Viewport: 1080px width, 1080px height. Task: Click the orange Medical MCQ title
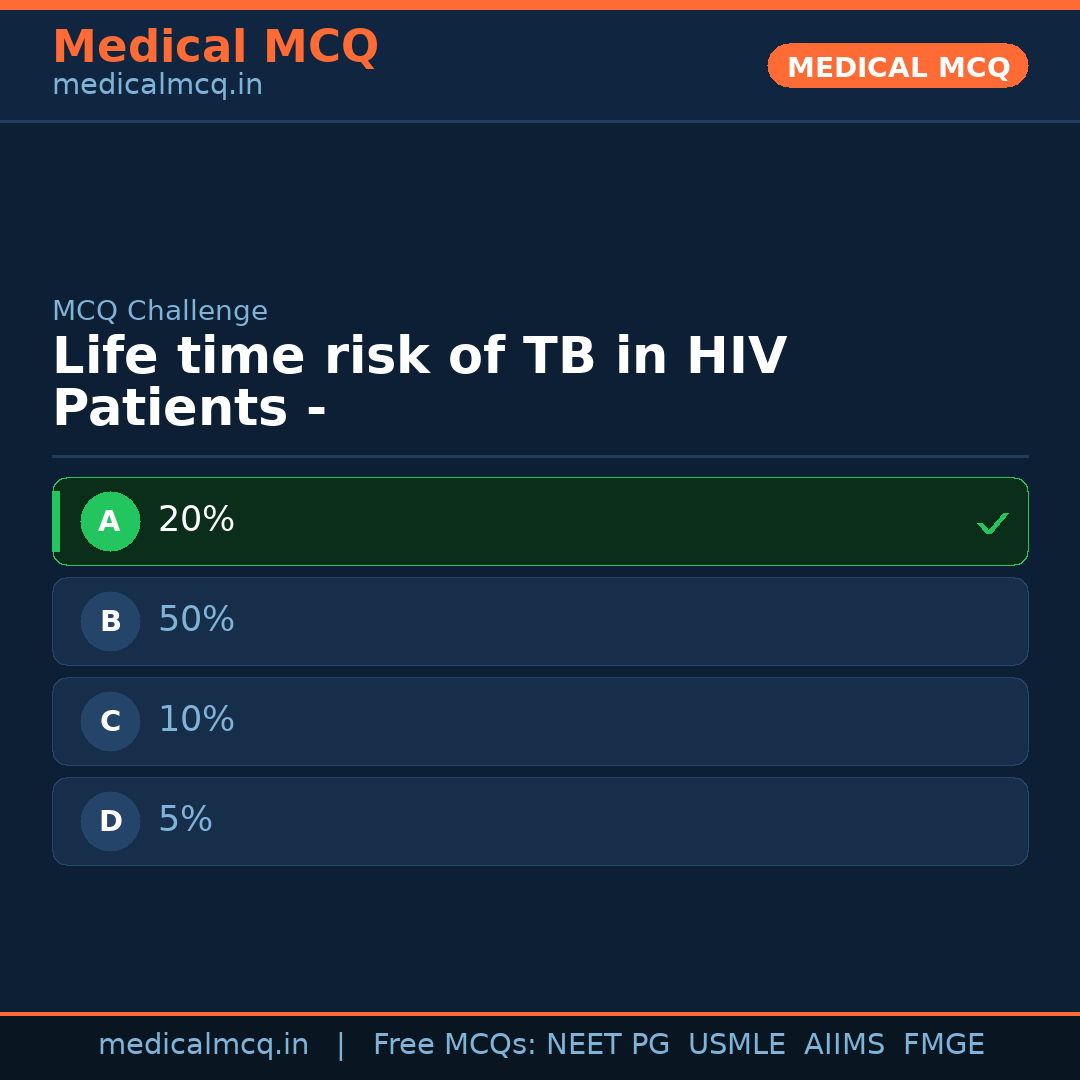(x=215, y=47)
